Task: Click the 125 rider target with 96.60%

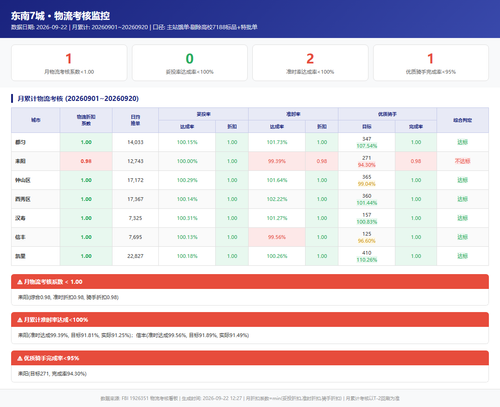Action: [367, 237]
